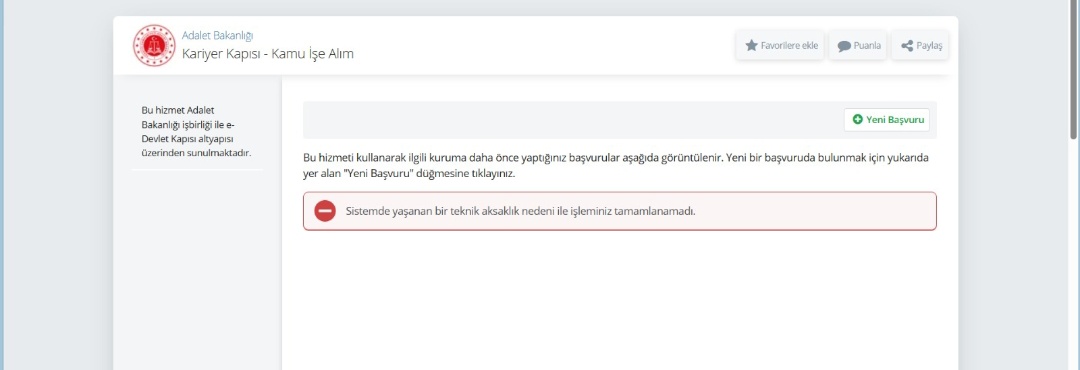
Task: Click the green plus icon in Yeni Başvuru
Action: 858,120
